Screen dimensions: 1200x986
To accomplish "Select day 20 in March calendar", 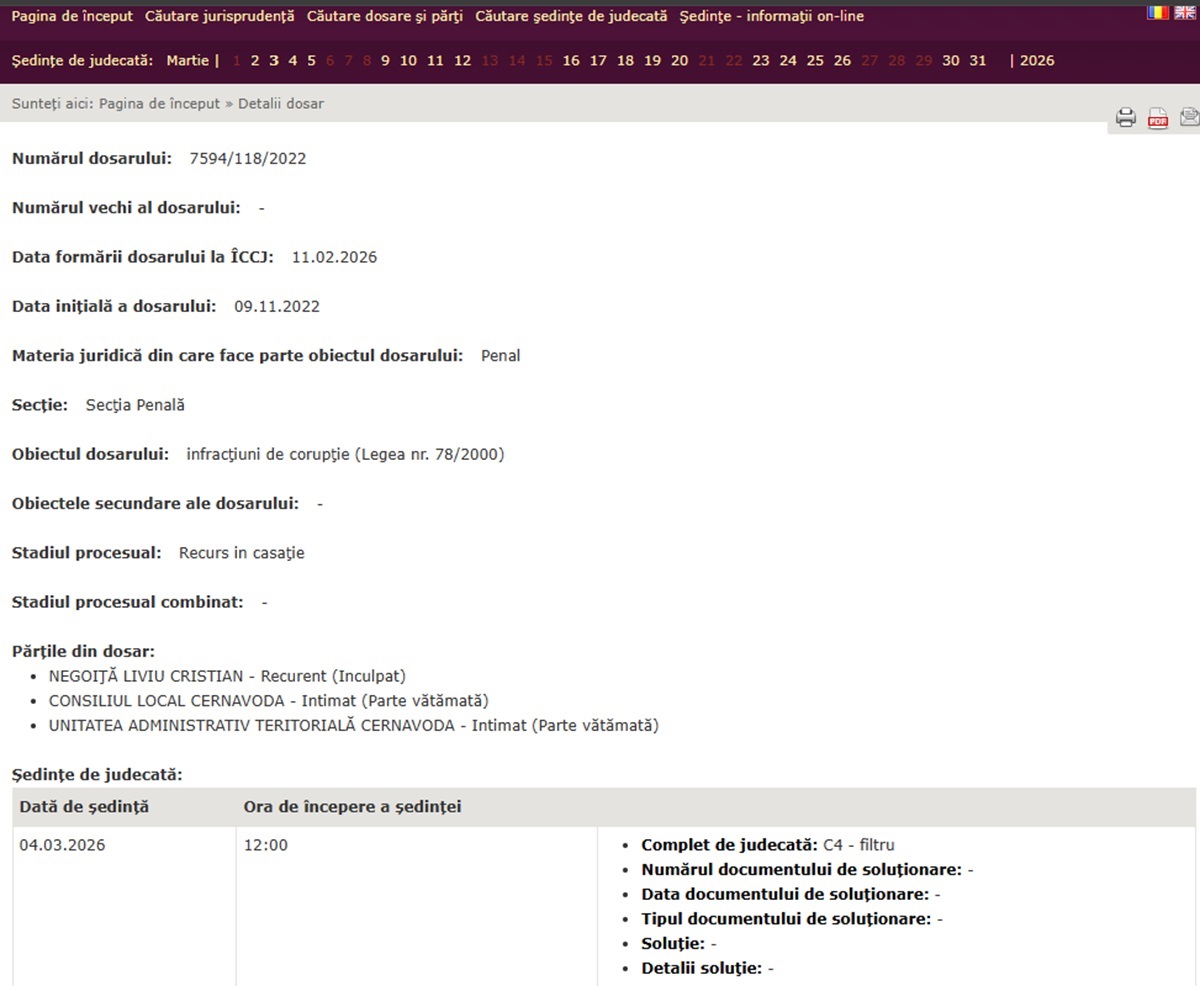I will (x=680, y=60).
